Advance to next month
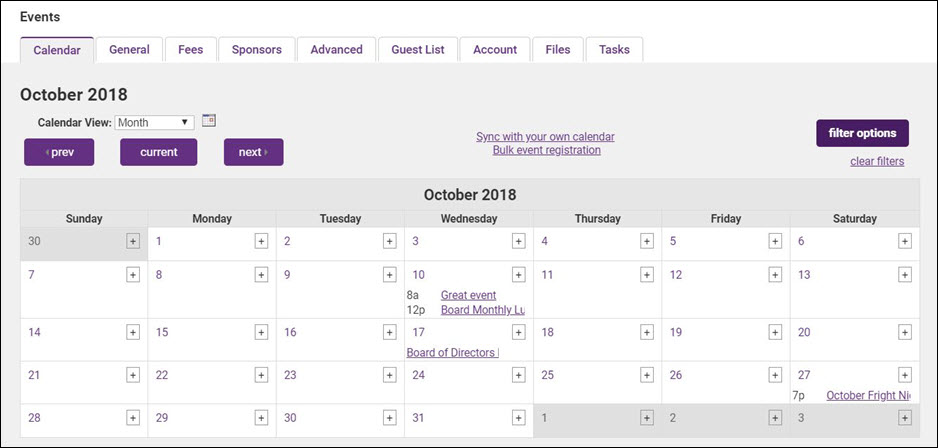The height and width of the screenshot is (448, 938). point(253,152)
